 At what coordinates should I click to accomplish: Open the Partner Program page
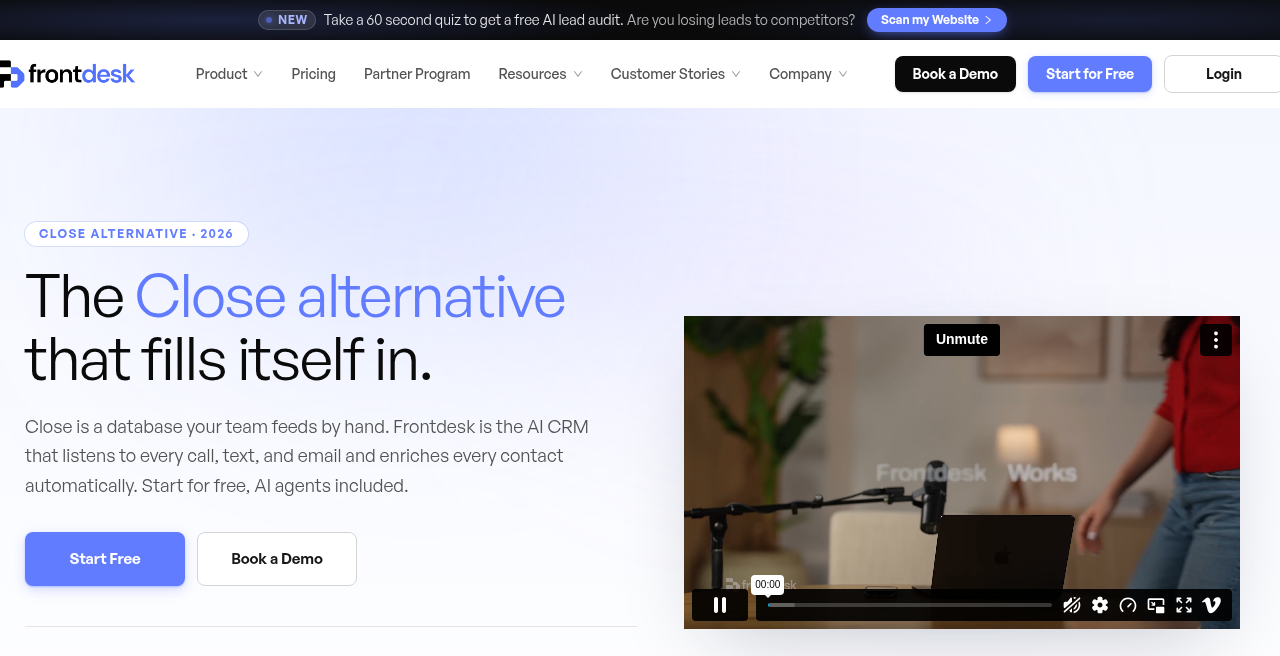(417, 74)
